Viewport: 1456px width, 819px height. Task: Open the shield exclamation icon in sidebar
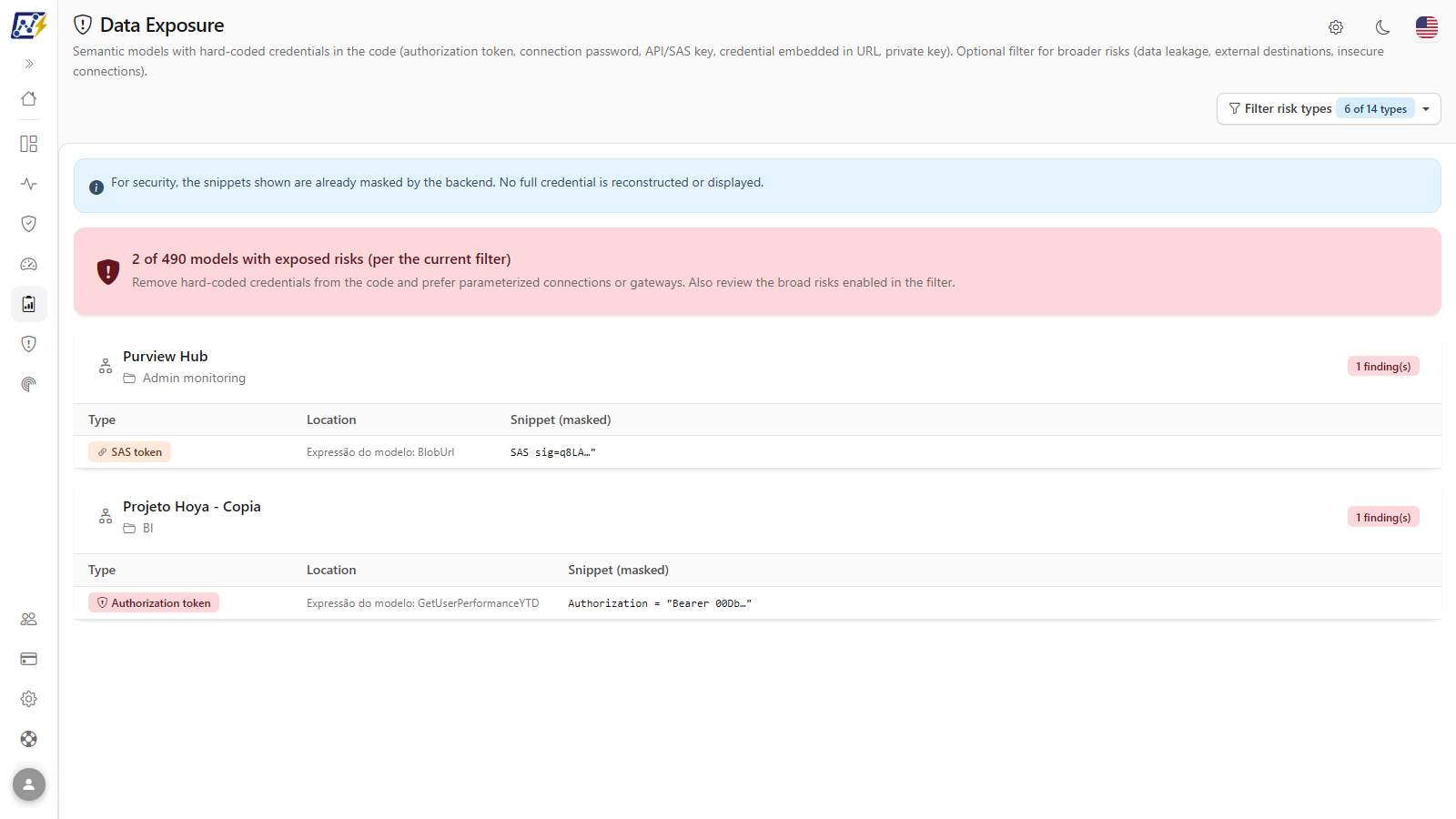click(29, 344)
